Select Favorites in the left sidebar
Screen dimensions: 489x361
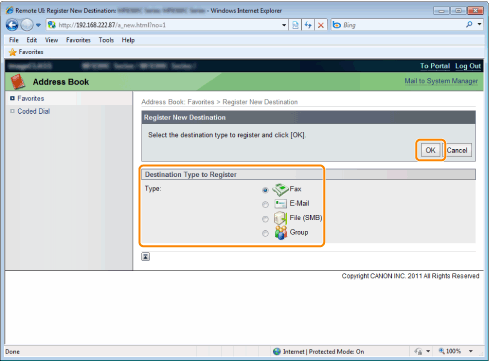[31, 98]
